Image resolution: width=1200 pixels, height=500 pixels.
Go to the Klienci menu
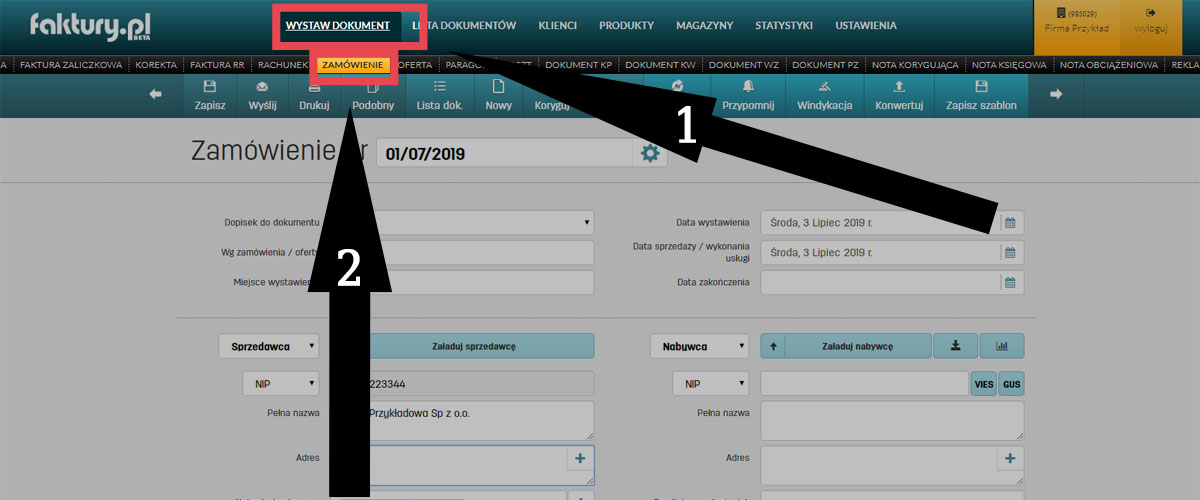[557, 25]
